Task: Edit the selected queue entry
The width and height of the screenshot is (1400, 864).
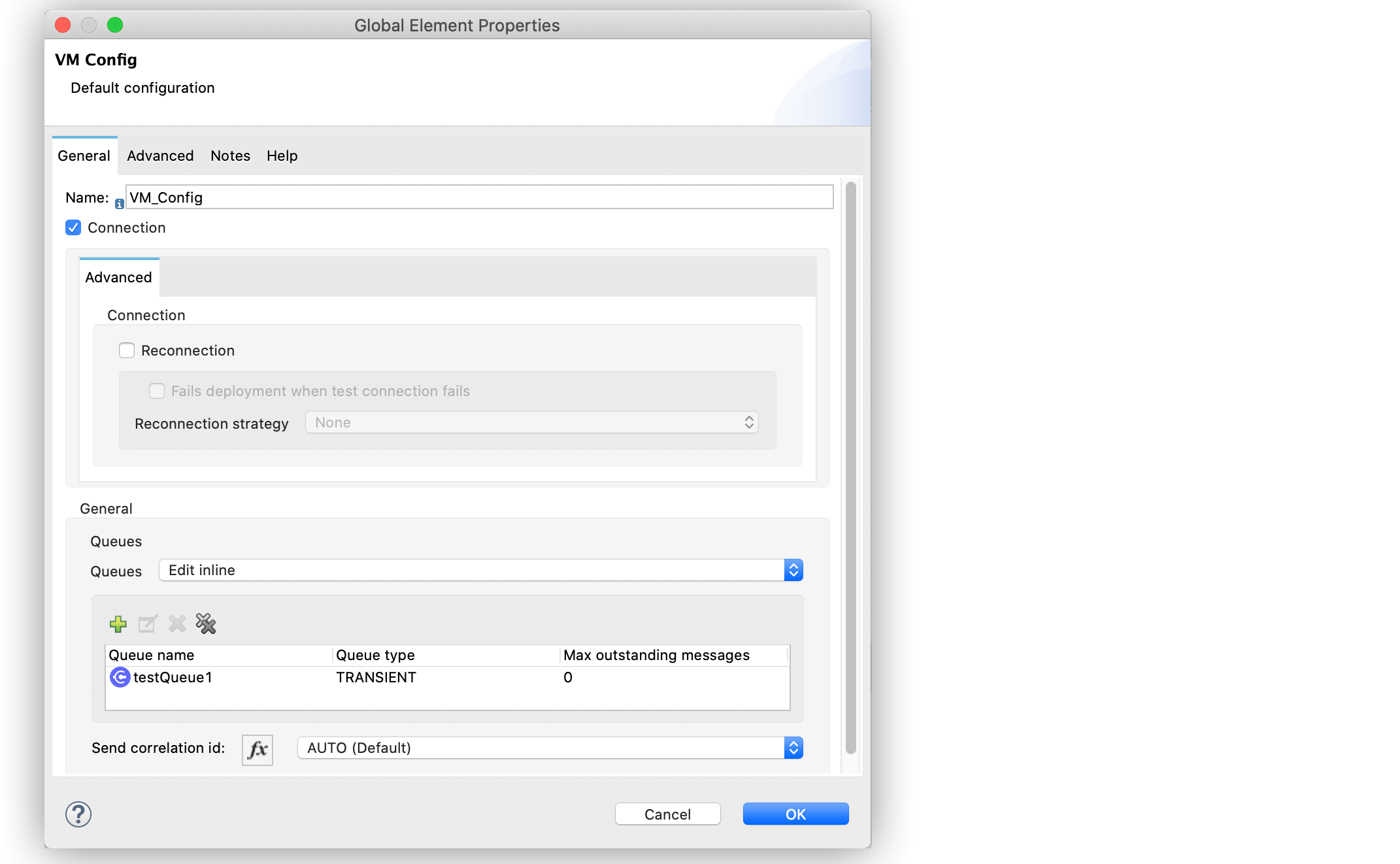Action: (147, 624)
